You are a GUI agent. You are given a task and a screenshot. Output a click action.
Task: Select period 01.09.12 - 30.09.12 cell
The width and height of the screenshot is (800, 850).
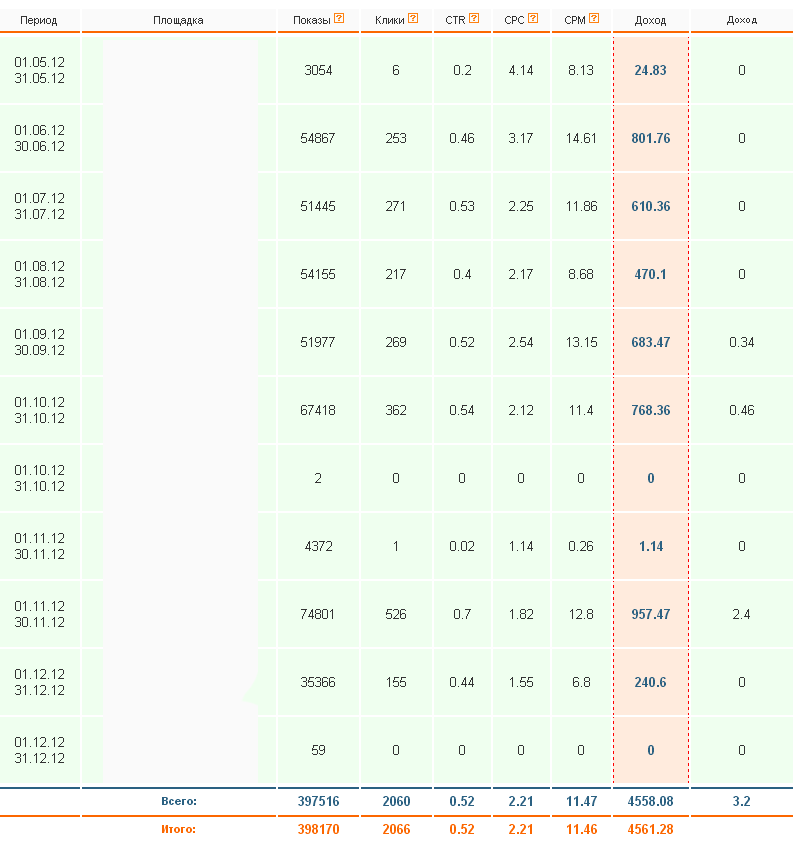(x=40, y=343)
